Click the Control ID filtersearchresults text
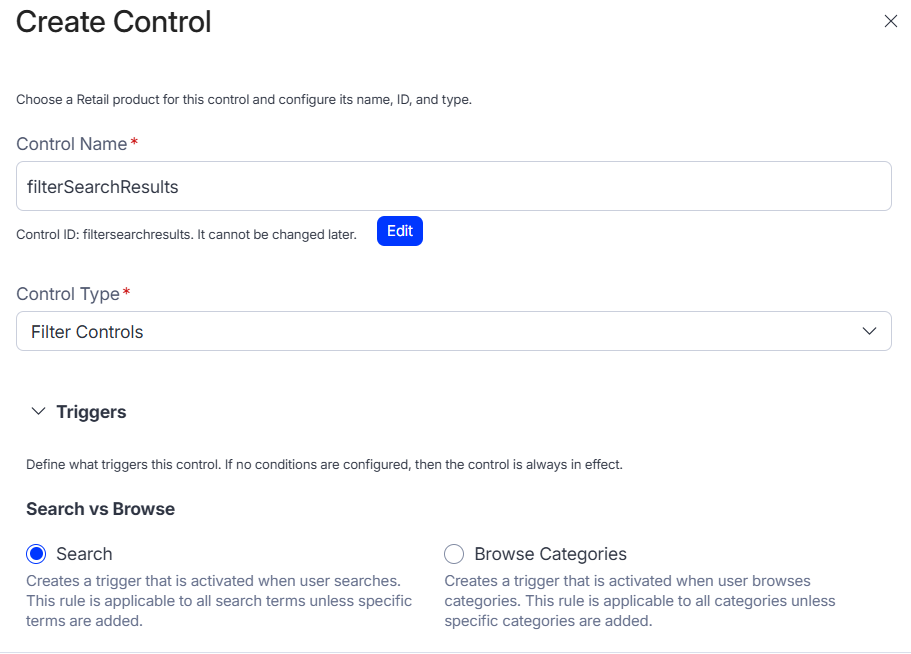This screenshot has width=911, height=654. 186,234
